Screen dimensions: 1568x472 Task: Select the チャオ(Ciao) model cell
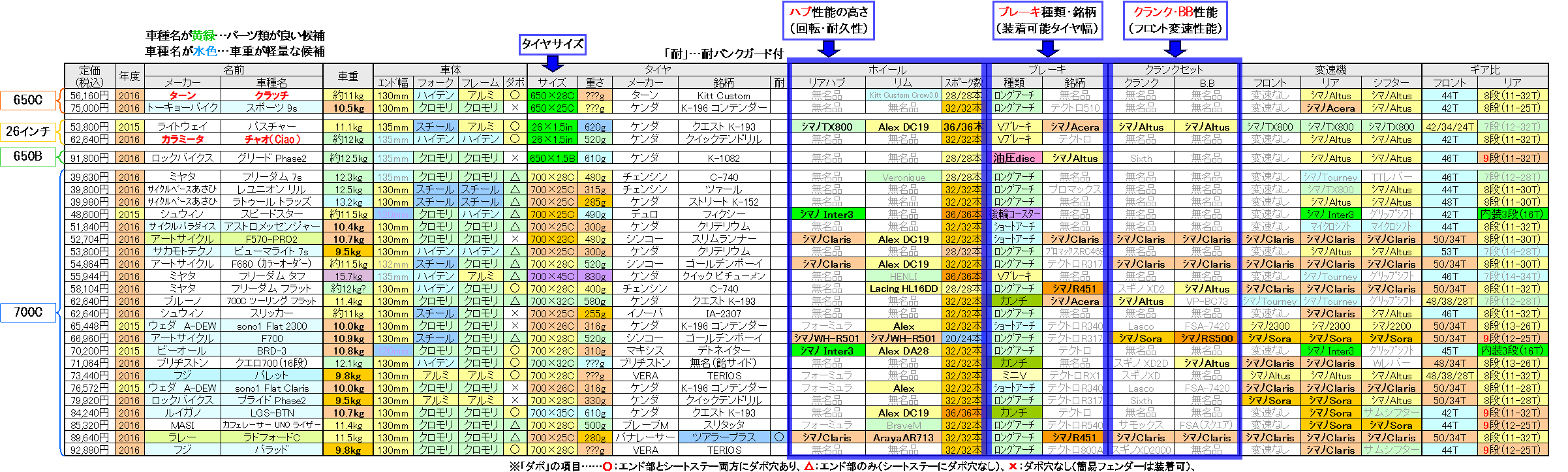point(271,139)
